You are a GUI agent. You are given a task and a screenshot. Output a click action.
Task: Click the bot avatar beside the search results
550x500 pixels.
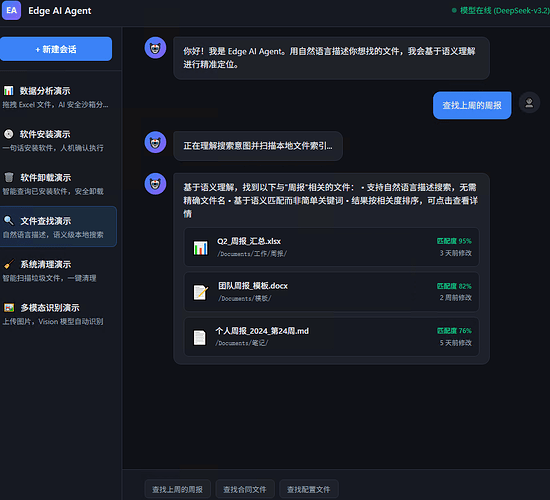155,184
